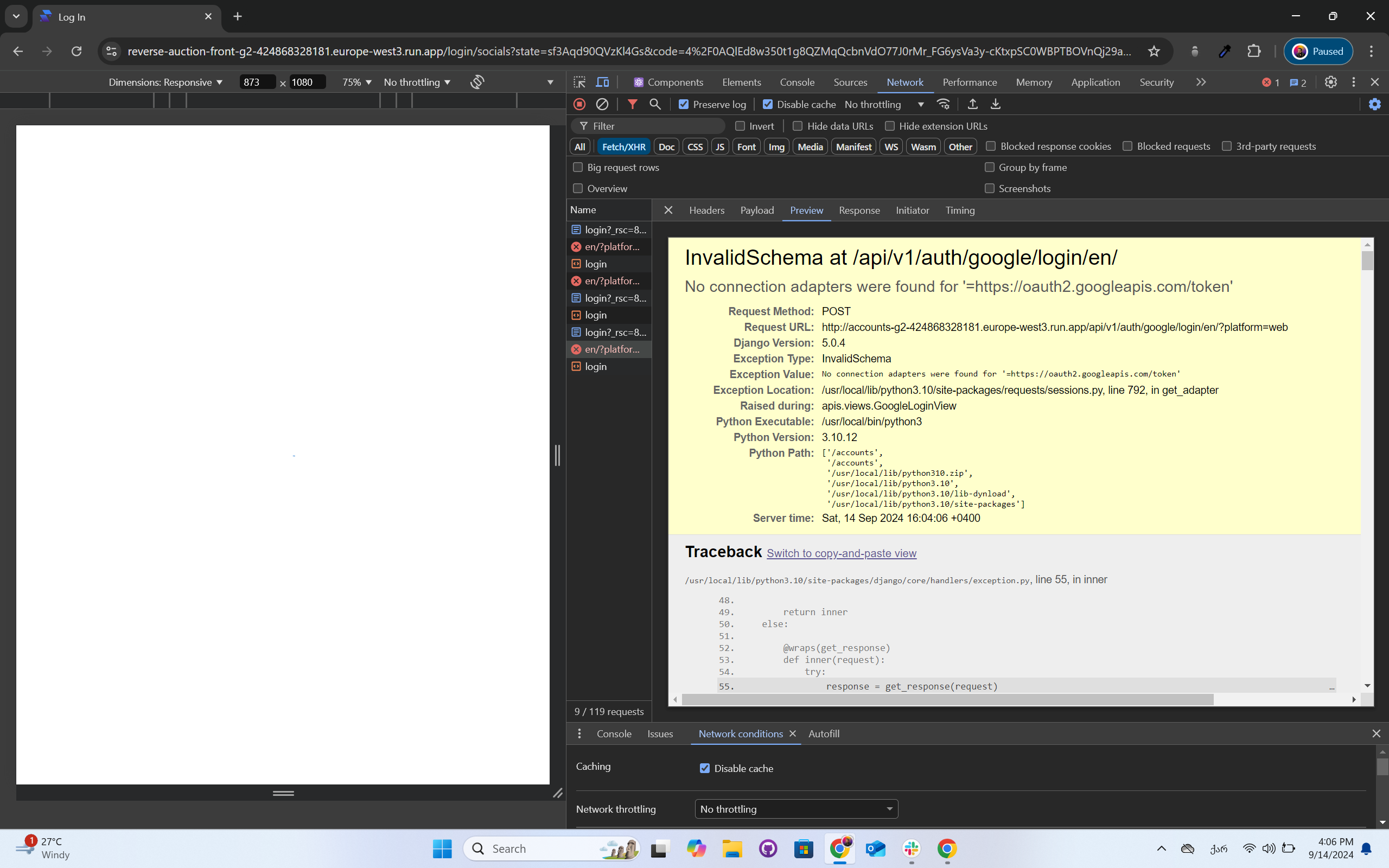Enable Big request rows checkbox
Image resolution: width=1389 pixels, height=868 pixels.
click(578, 167)
